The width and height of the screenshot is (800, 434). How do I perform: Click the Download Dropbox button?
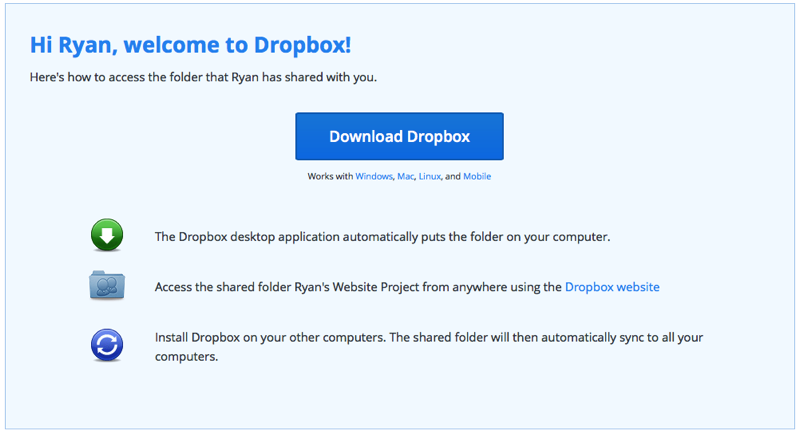(x=399, y=136)
